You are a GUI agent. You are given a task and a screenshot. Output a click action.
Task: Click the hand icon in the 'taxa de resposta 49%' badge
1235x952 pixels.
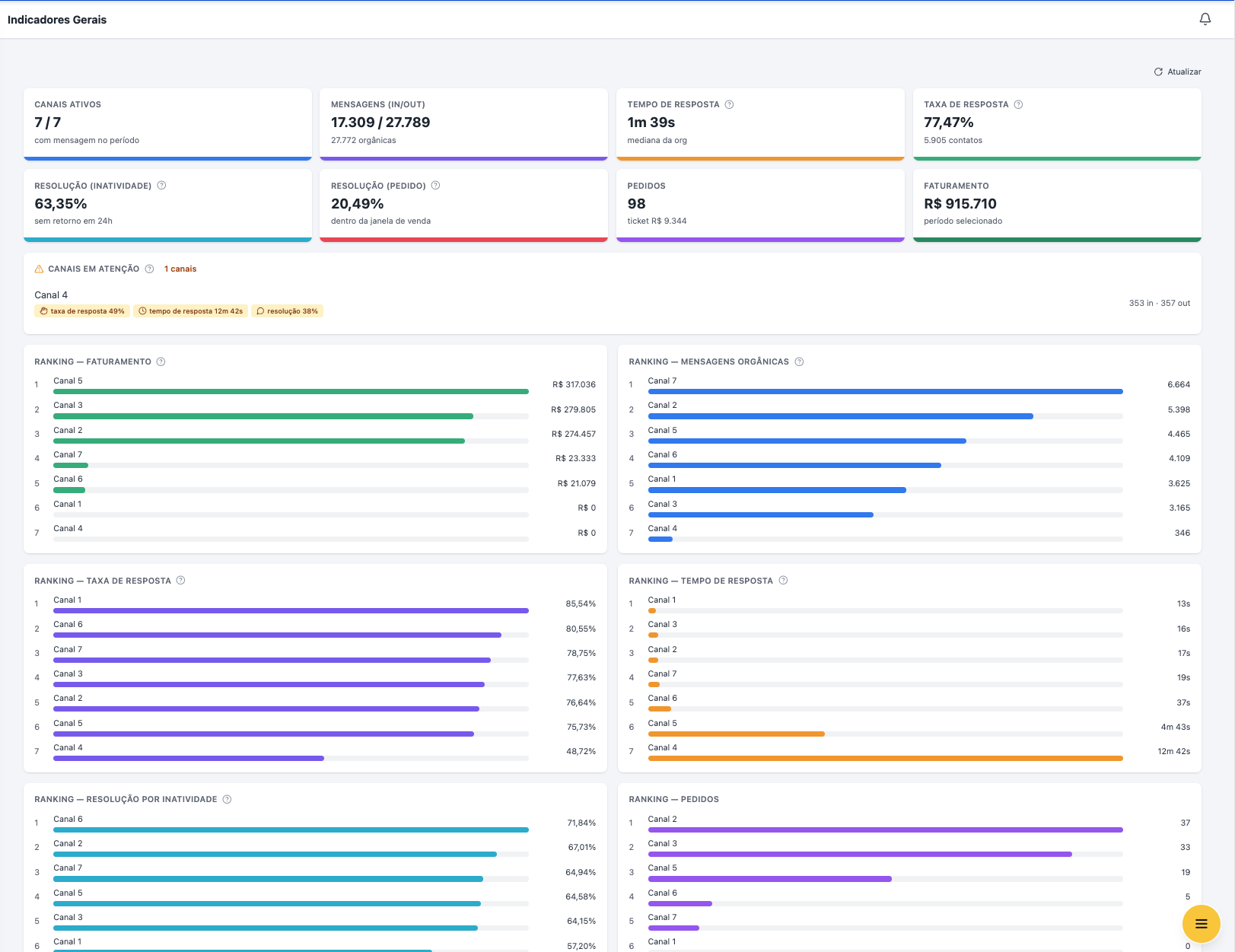click(x=44, y=311)
